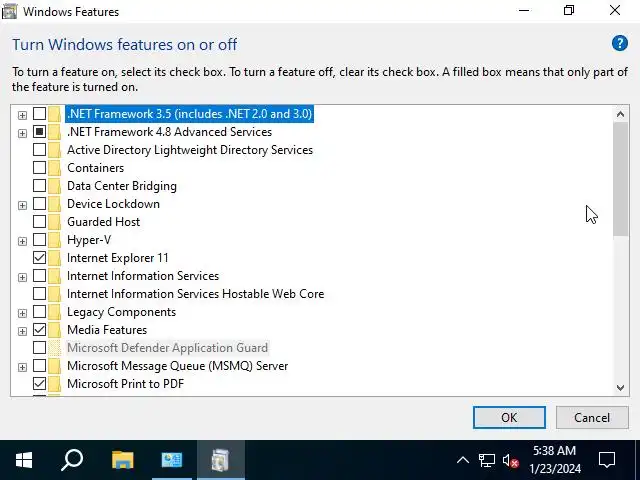640x480 pixels.
Task: Click folder icon beside Microsoft Print to PDF
Action: [x=54, y=383]
